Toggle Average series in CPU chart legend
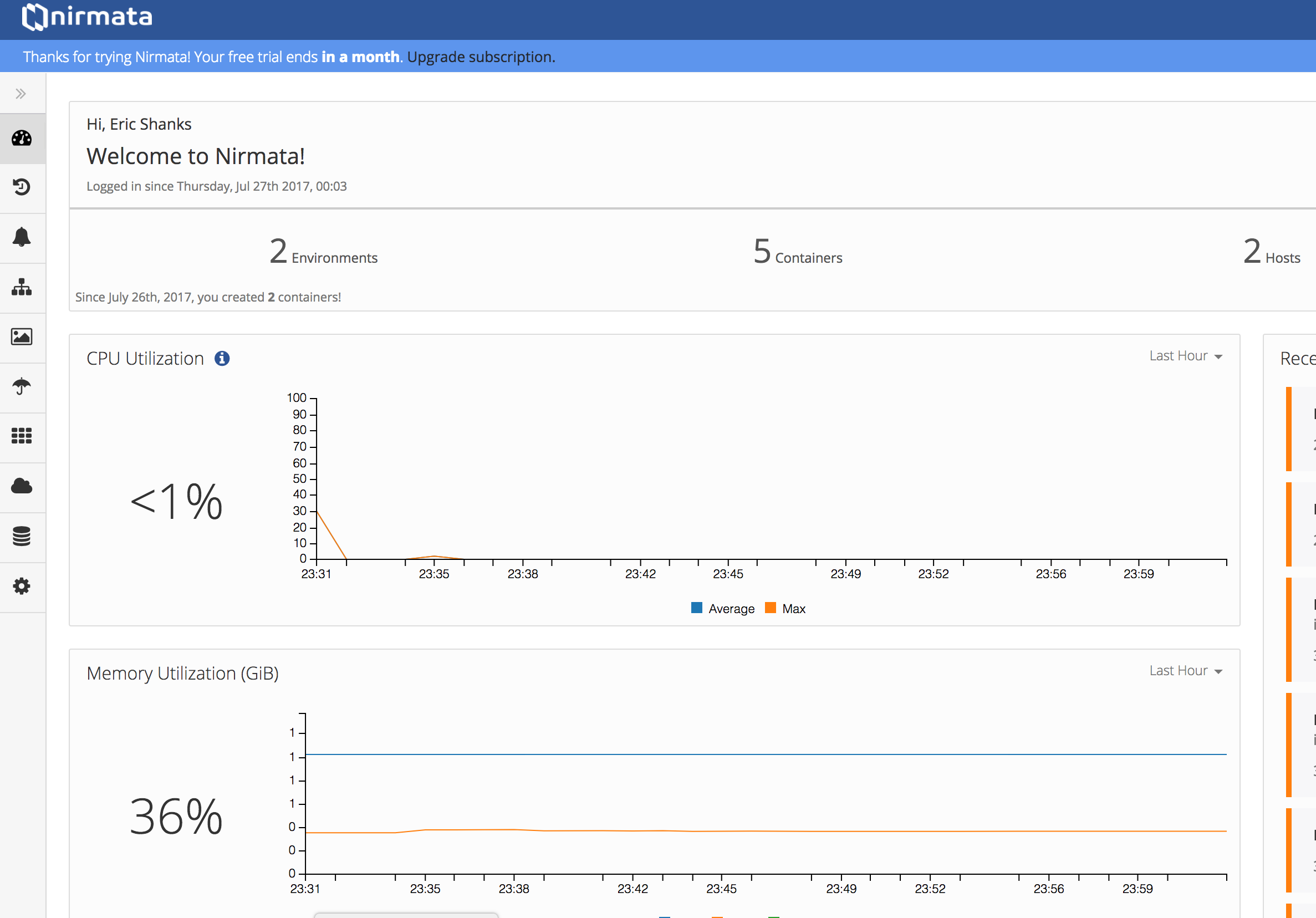1316x918 pixels. coord(723,609)
